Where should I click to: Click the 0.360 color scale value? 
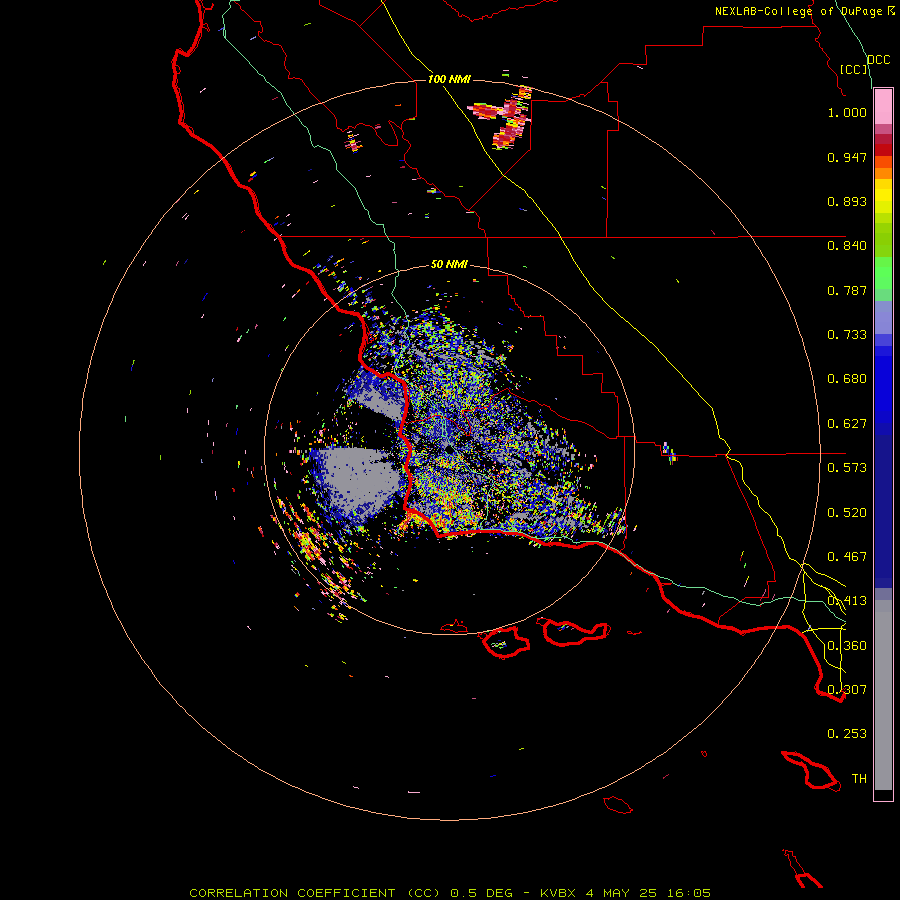(847, 646)
